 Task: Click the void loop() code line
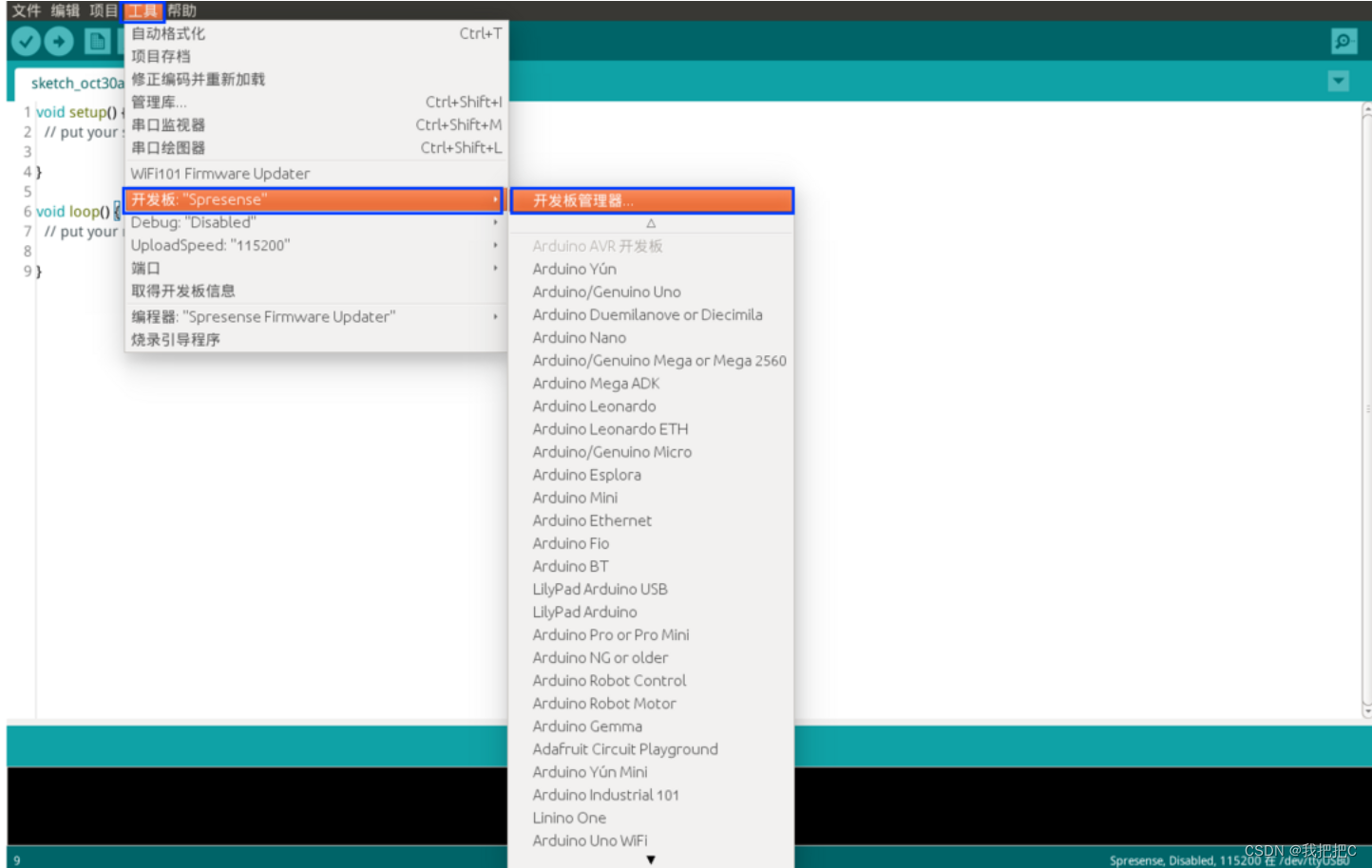point(78,212)
